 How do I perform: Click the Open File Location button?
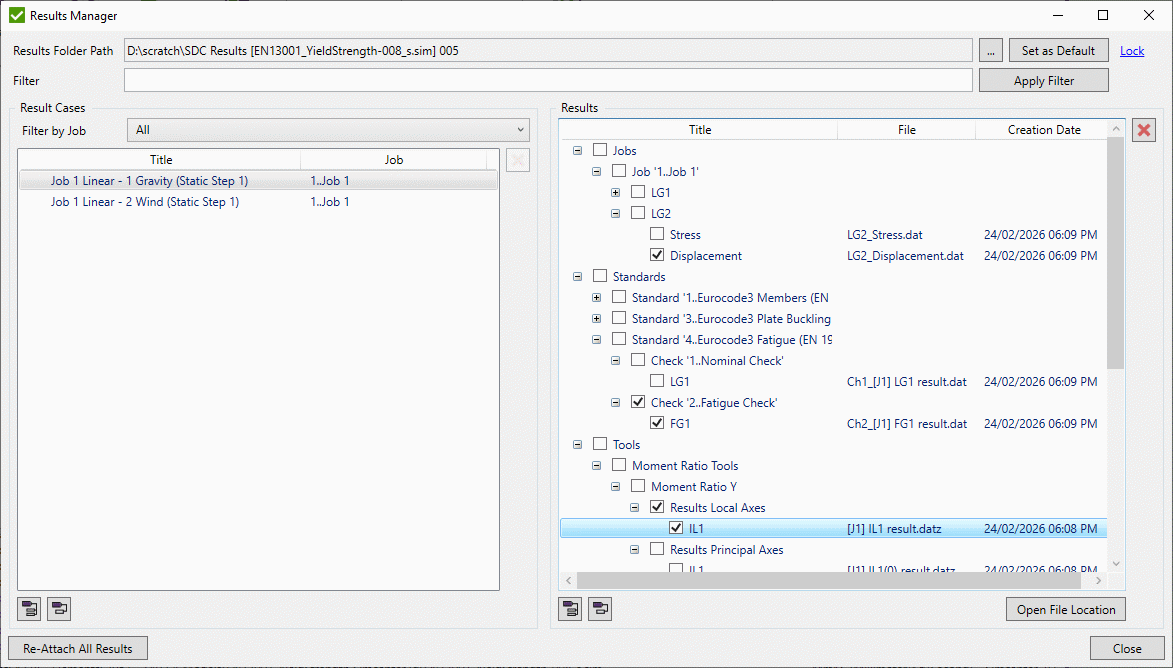[1065, 610]
